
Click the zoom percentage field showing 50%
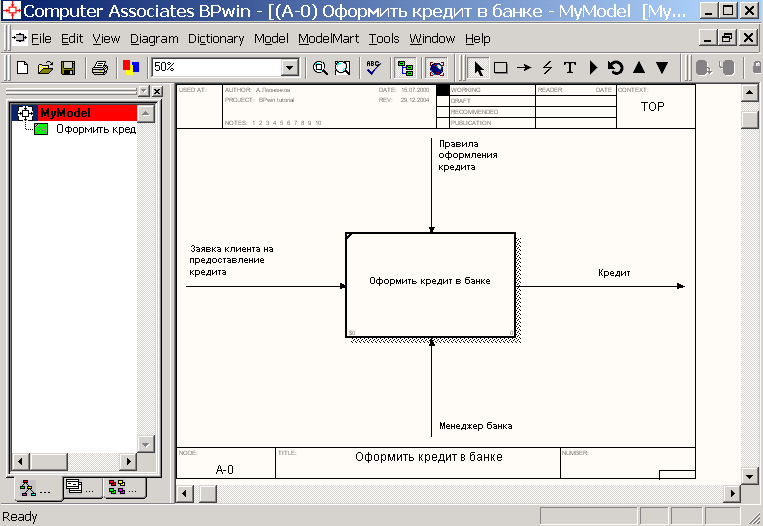[x=217, y=67]
